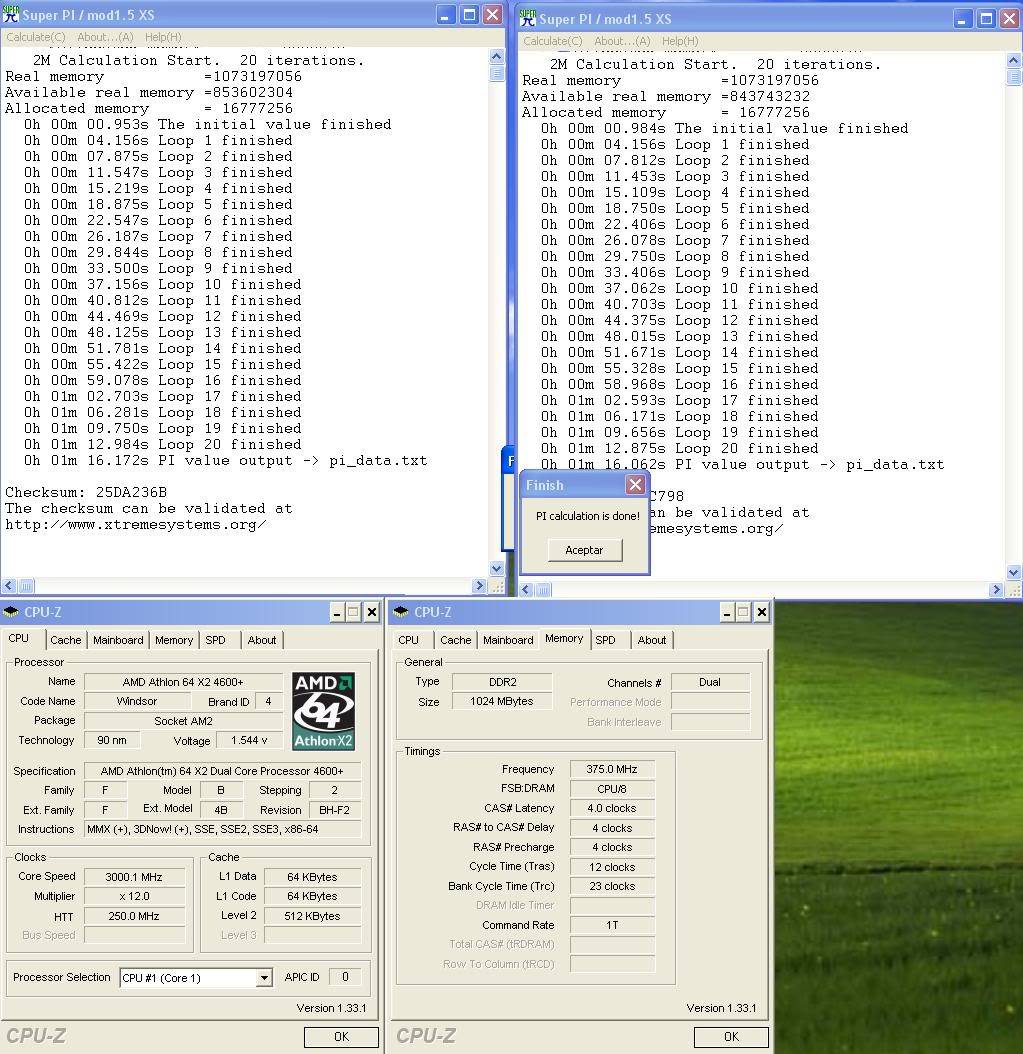This screenshot has width=1023, height=1054.
Task: Minimize the left Super PI window
Action: click(x=446, y=15)
